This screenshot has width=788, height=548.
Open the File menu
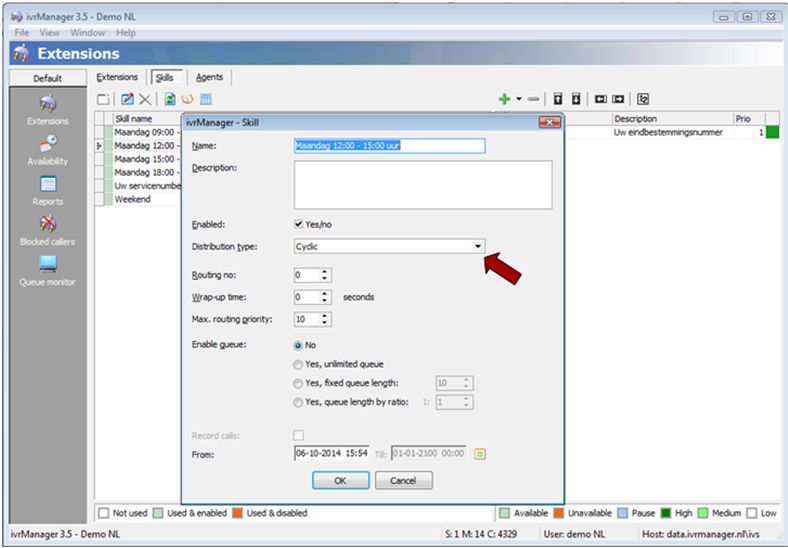click(x=22, y=33)
